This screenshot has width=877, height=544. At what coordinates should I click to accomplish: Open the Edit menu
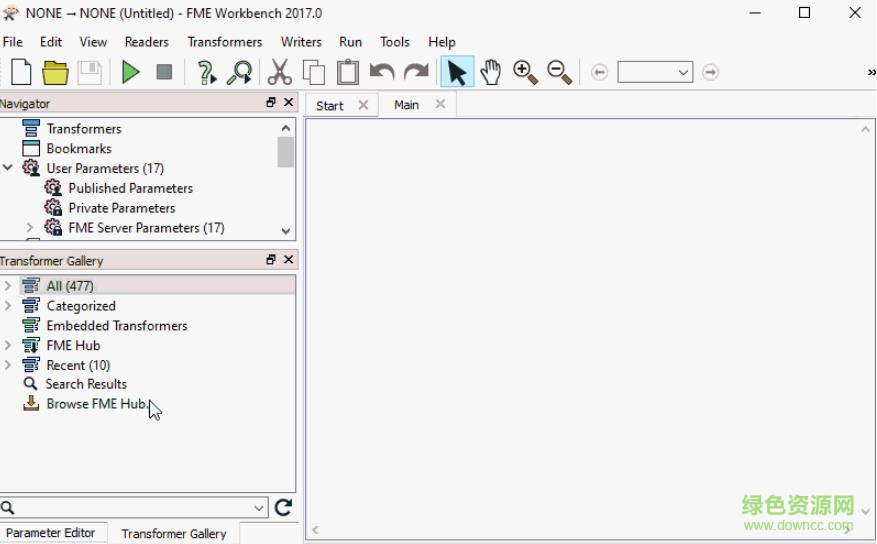tap(50, 42)
